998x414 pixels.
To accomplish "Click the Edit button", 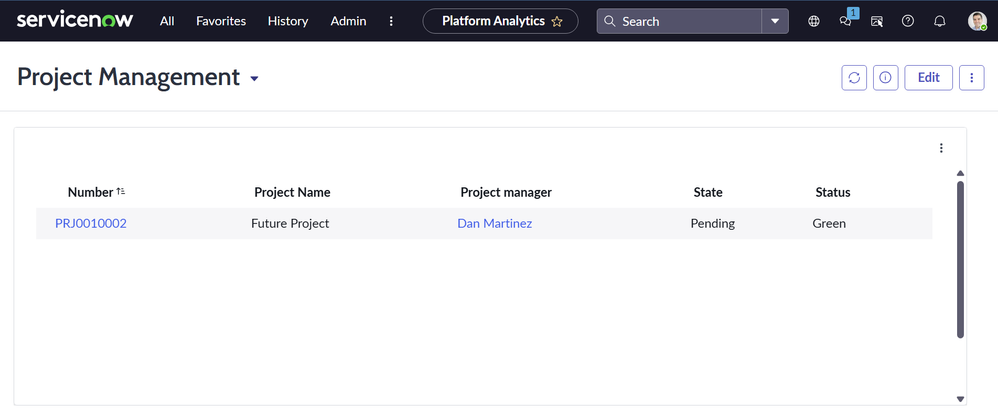I will tap(929, 78).
